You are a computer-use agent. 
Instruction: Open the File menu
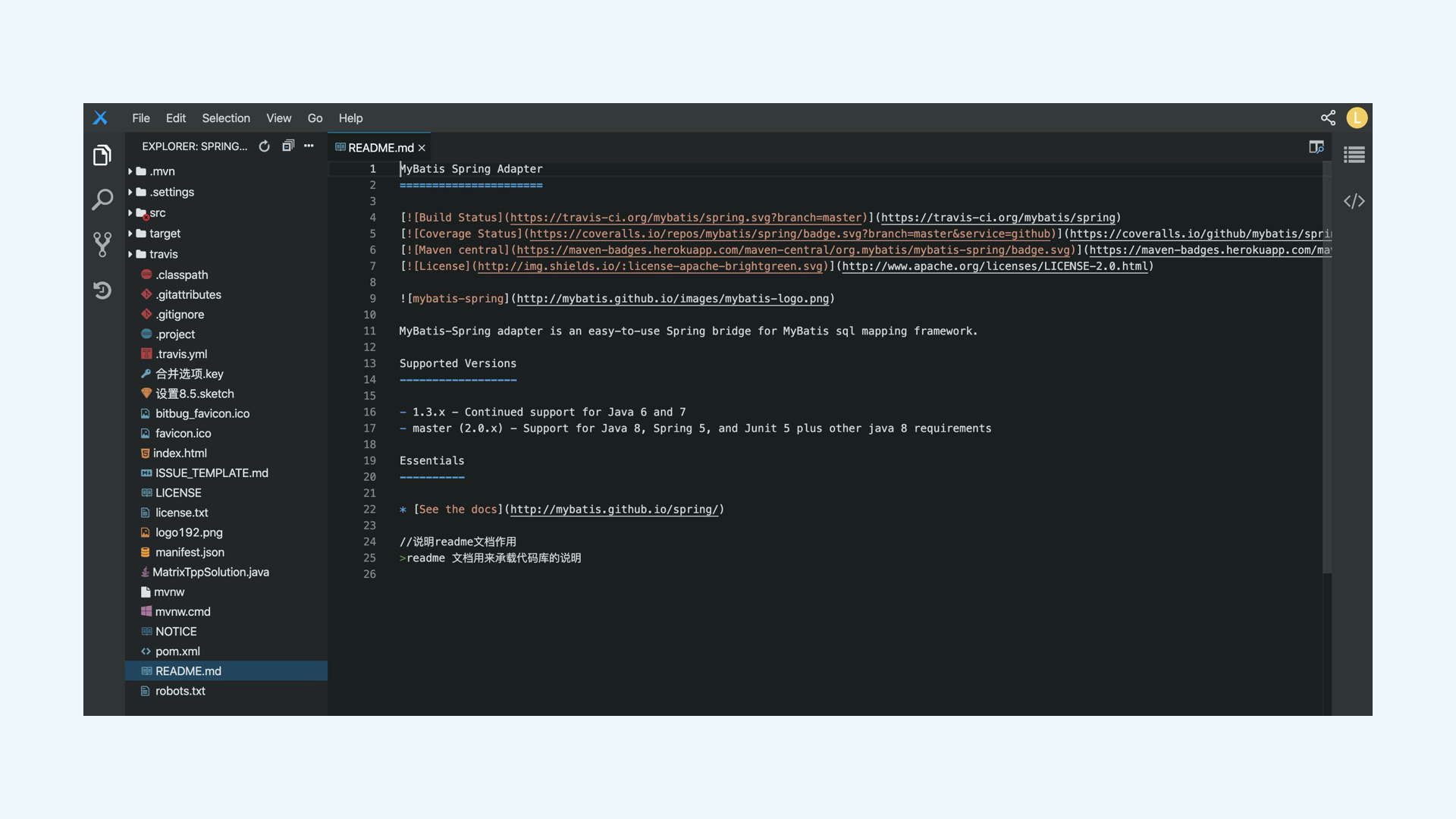pyautogui.click(x=141, y=118)
